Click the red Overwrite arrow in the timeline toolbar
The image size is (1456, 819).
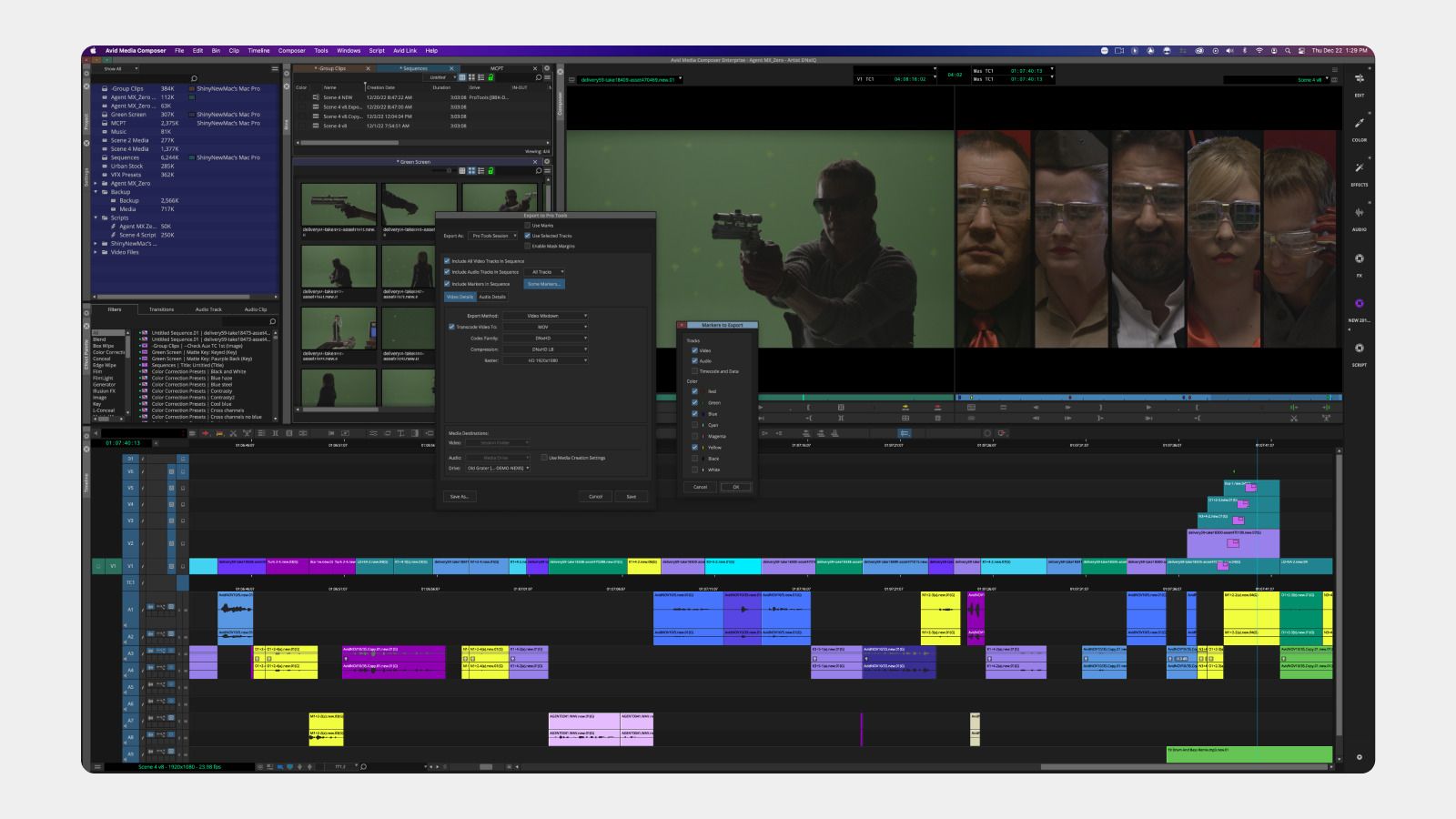(205, 433)
